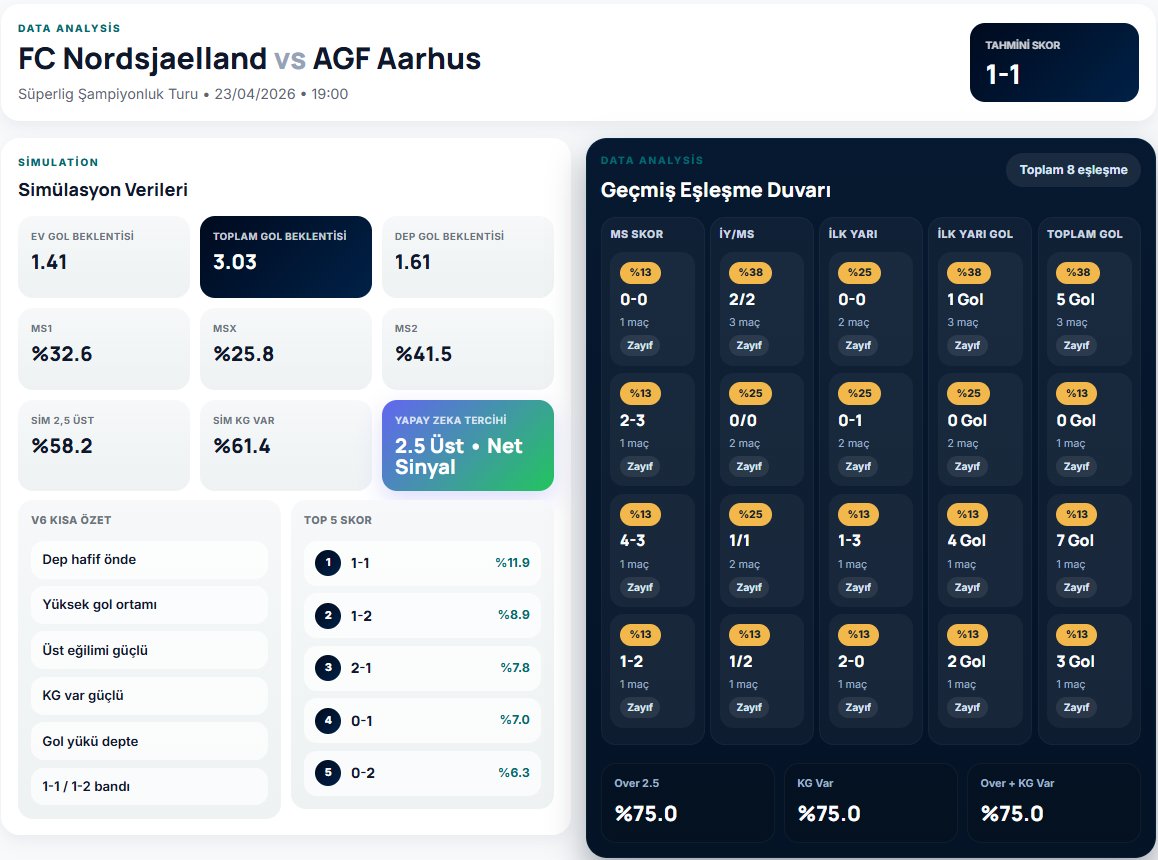The image size is (1158, 860).
Task: Click the Over + KG Var %75.0 box
Action: pos(1054,802)
